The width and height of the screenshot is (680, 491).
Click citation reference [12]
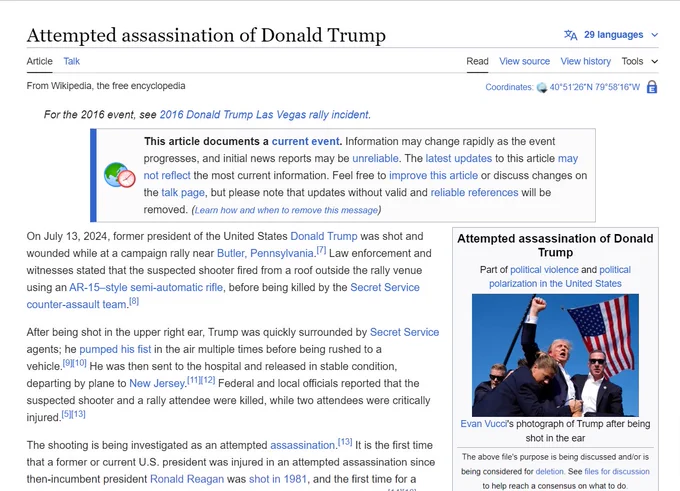208,380
